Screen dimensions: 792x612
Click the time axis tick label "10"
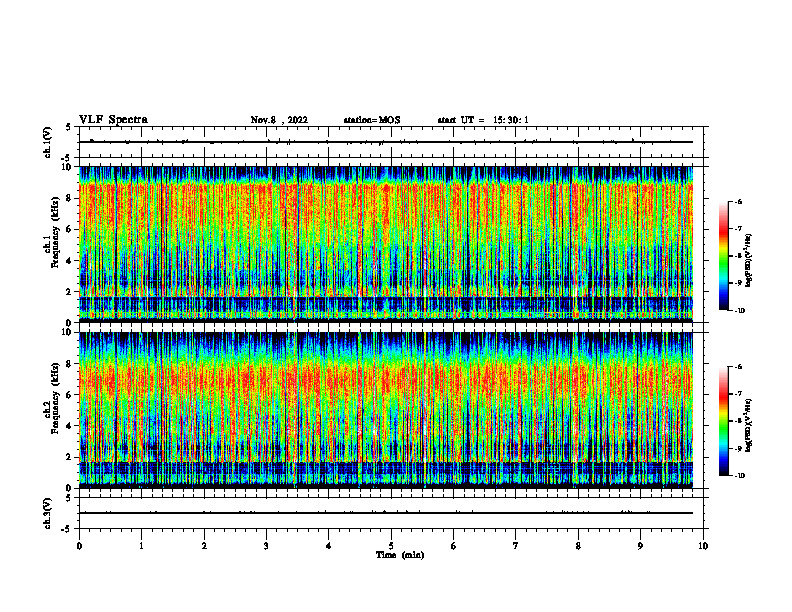703,546
